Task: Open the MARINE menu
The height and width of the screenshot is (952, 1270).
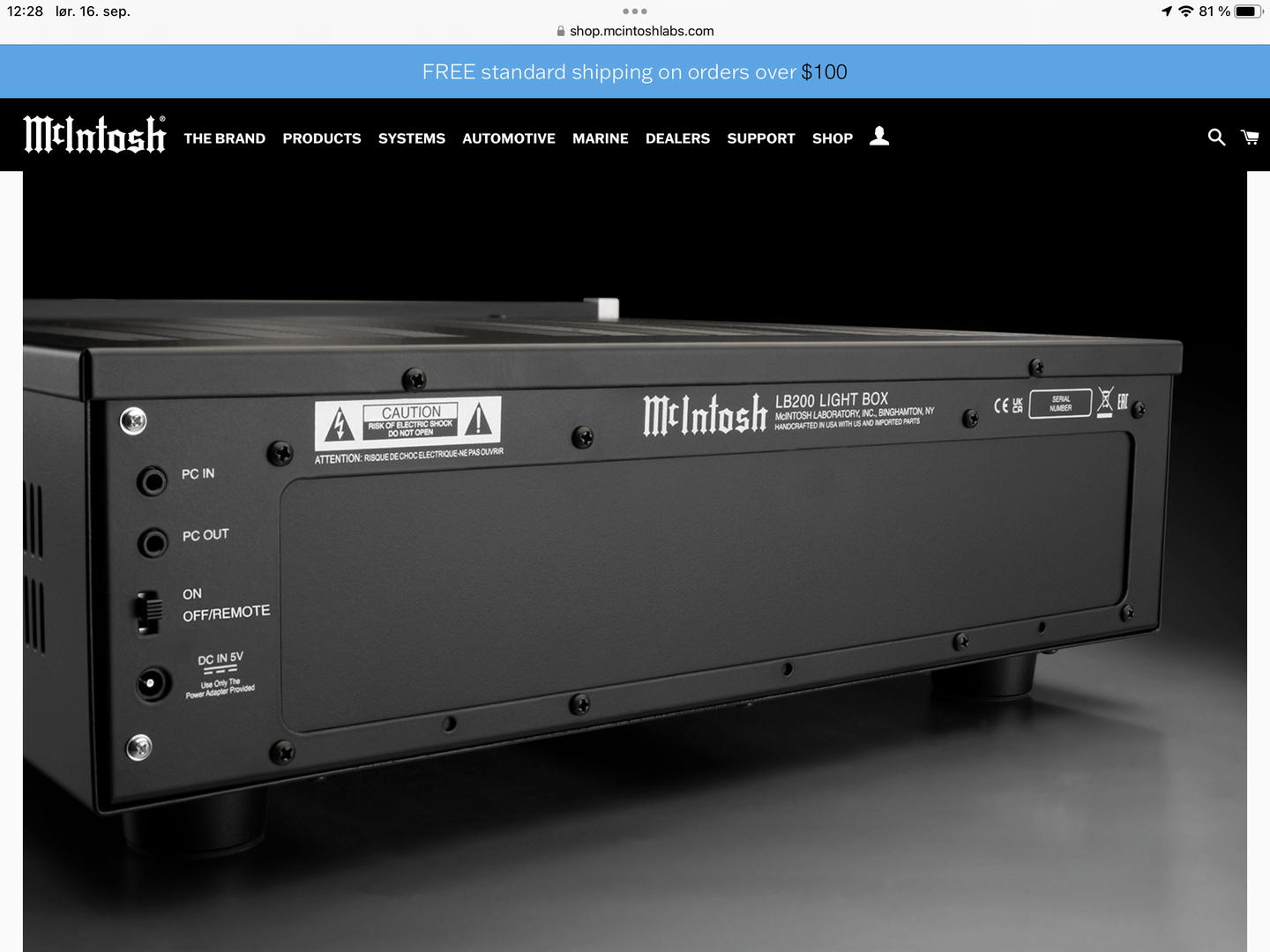Action: pos(601,138)
